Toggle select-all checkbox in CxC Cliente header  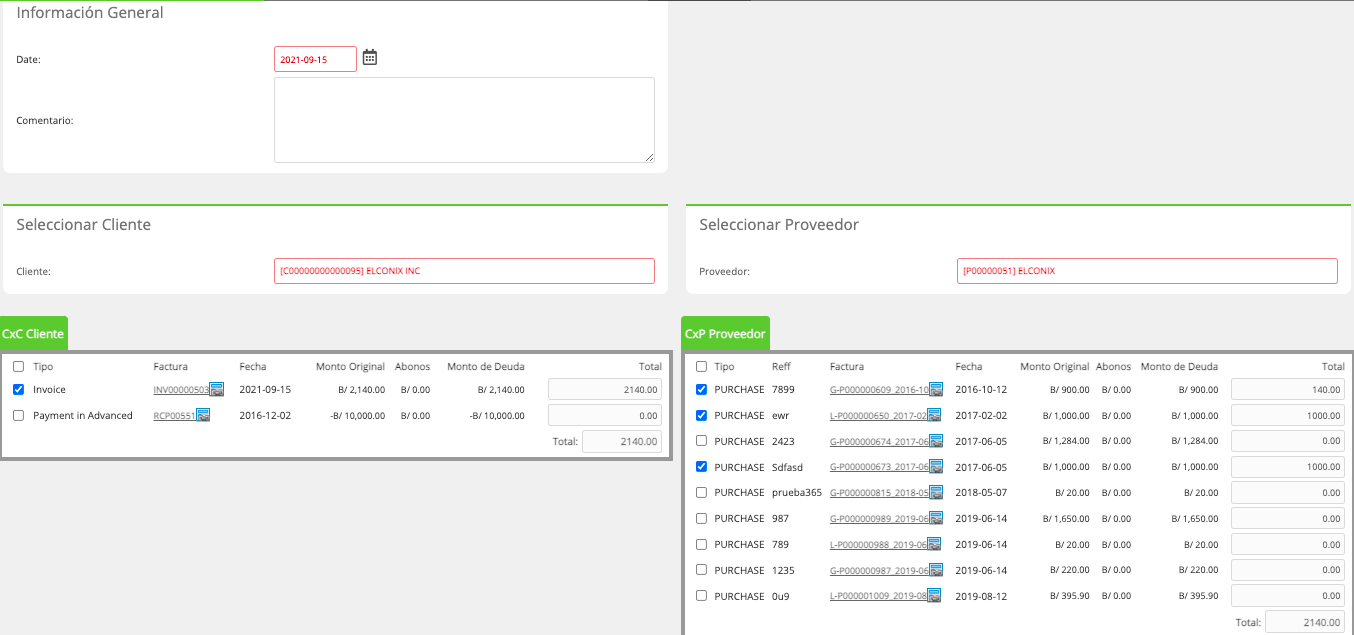pyautogui.click(x=18, y=367)
